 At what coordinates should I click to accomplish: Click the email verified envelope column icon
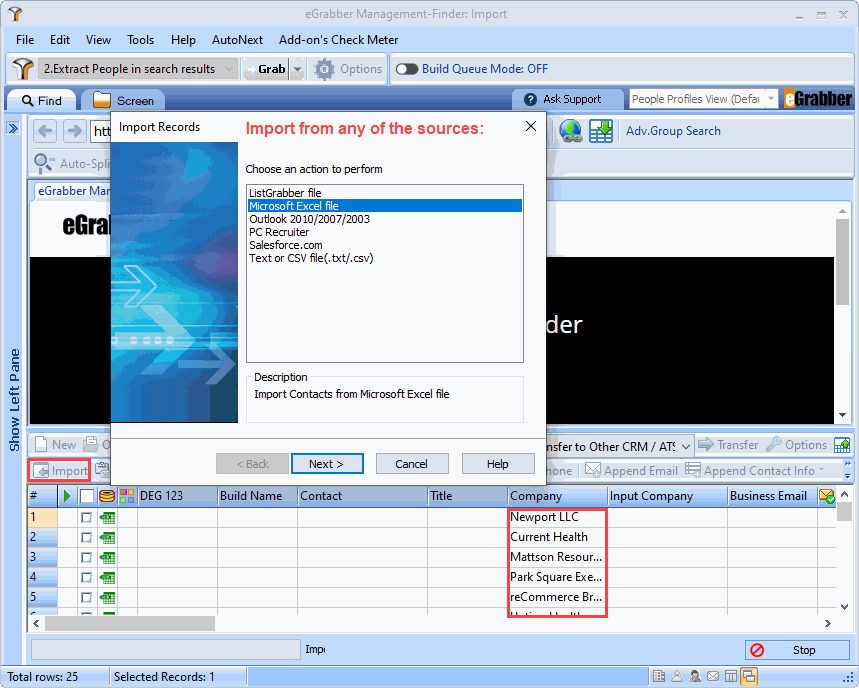coord(827,496)
